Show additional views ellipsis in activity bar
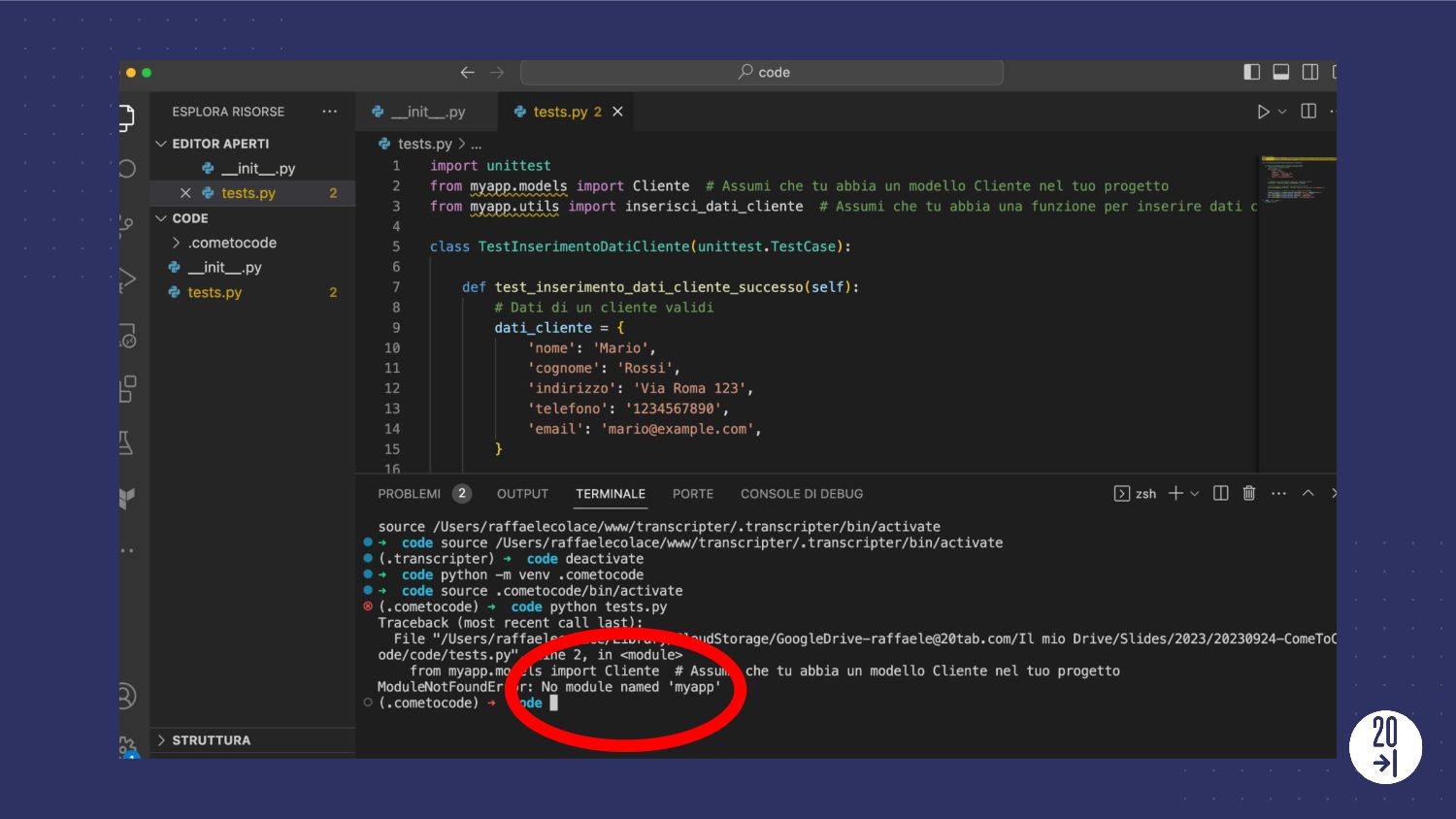Viewport: 1456px width, 819px height. (x=127, y=550)
